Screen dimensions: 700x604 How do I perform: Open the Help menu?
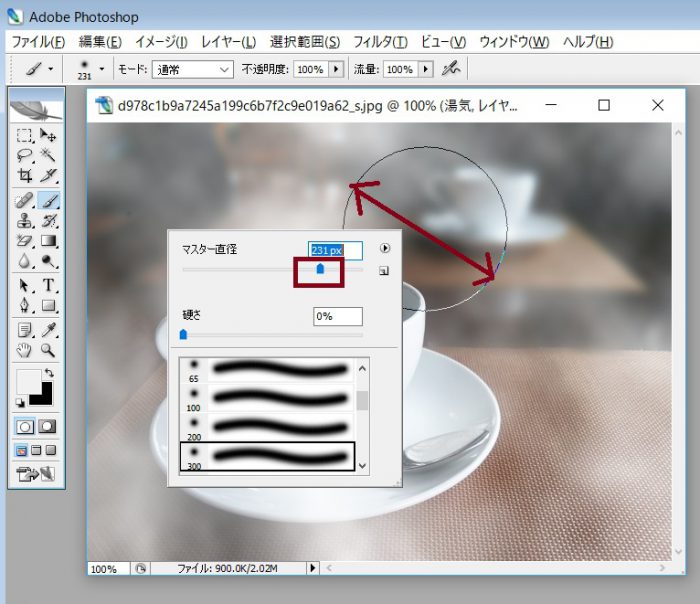pyautogui.click(x=588, y=42)
